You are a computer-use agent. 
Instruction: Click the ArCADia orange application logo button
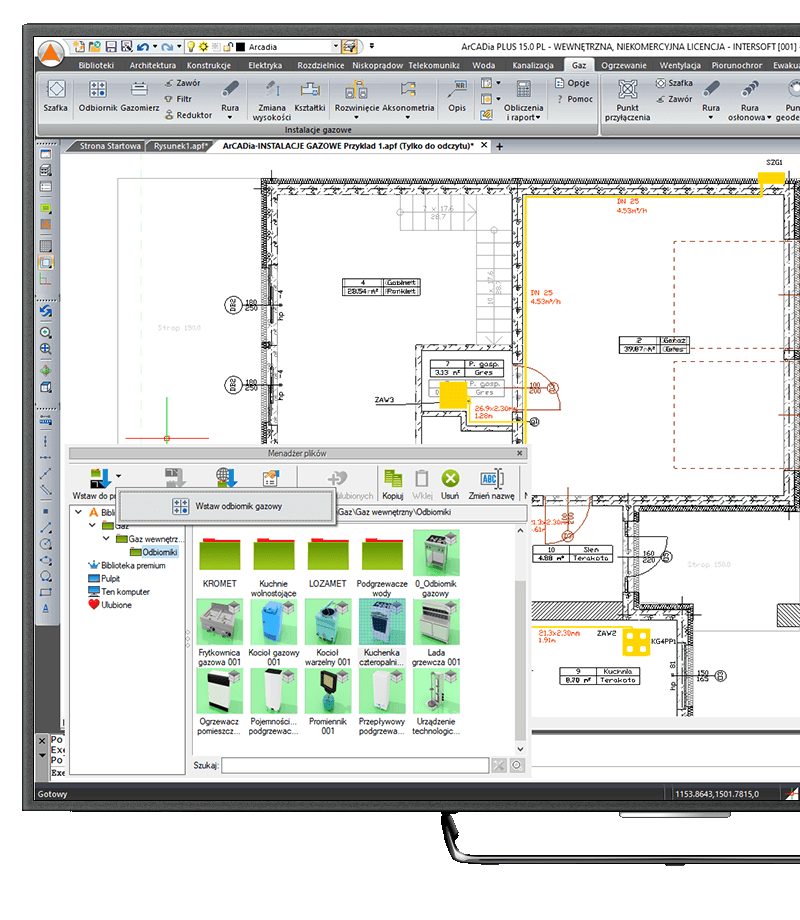51,53
